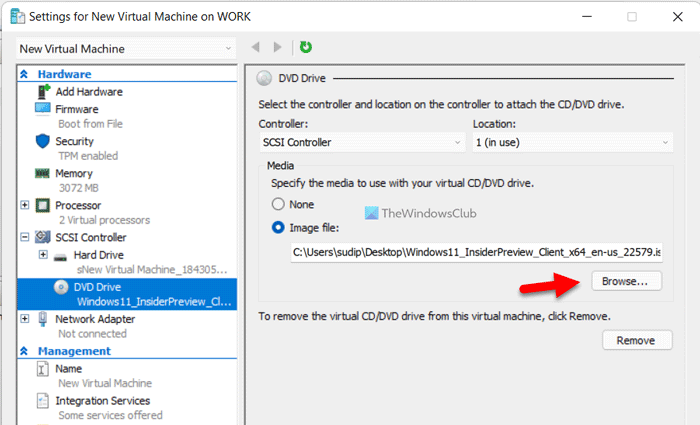Select the Security tree item
This screenshot has width=700, height=425.
point(75,141)
